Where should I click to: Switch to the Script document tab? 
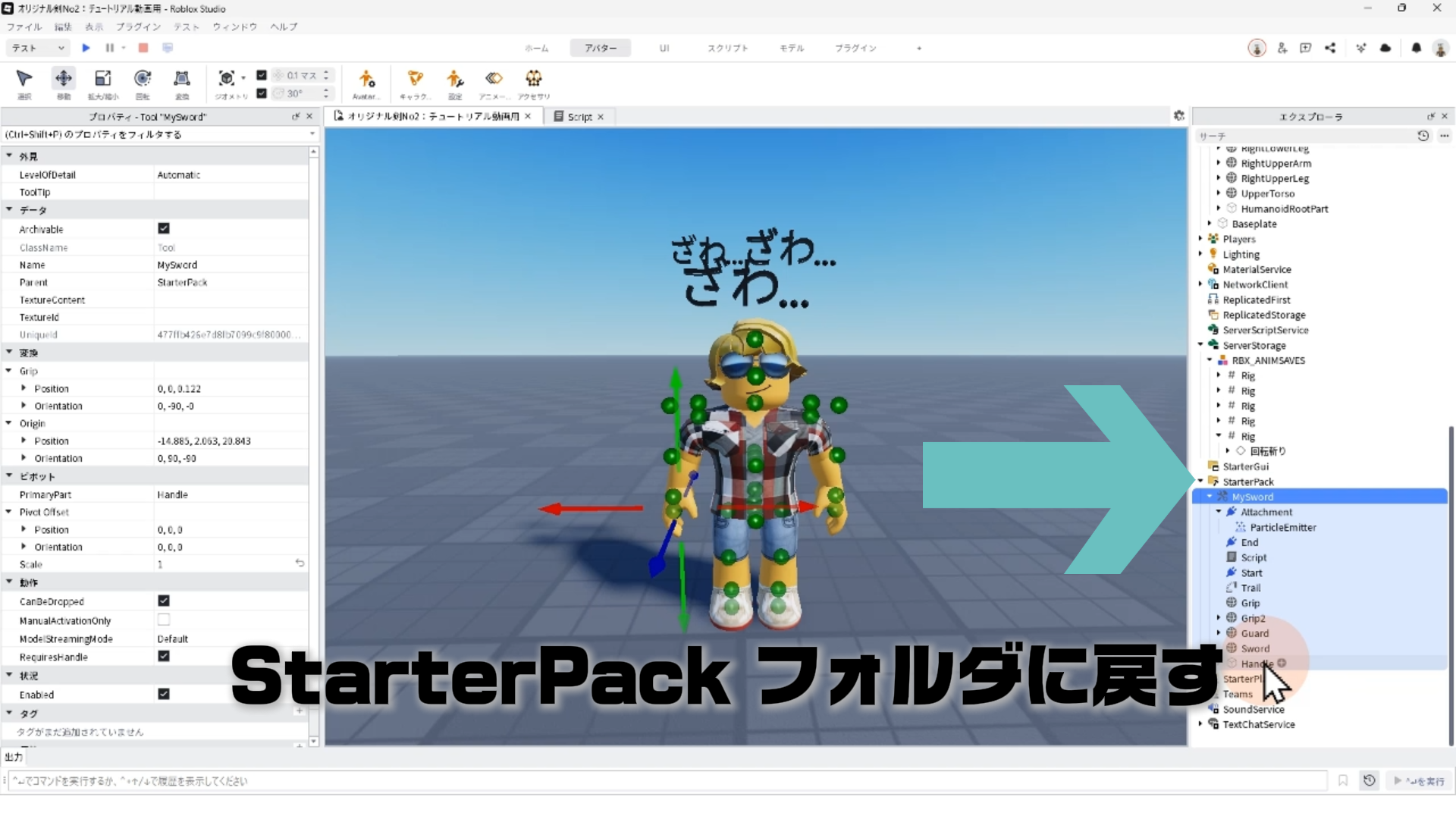click(579, 117)
